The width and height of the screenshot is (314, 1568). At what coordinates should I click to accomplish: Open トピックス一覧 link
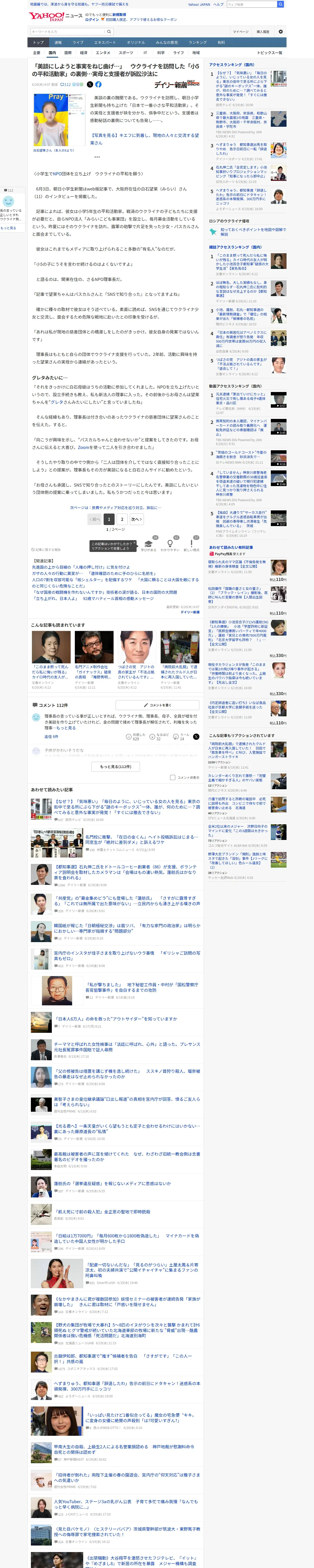[x=270, y=53]
